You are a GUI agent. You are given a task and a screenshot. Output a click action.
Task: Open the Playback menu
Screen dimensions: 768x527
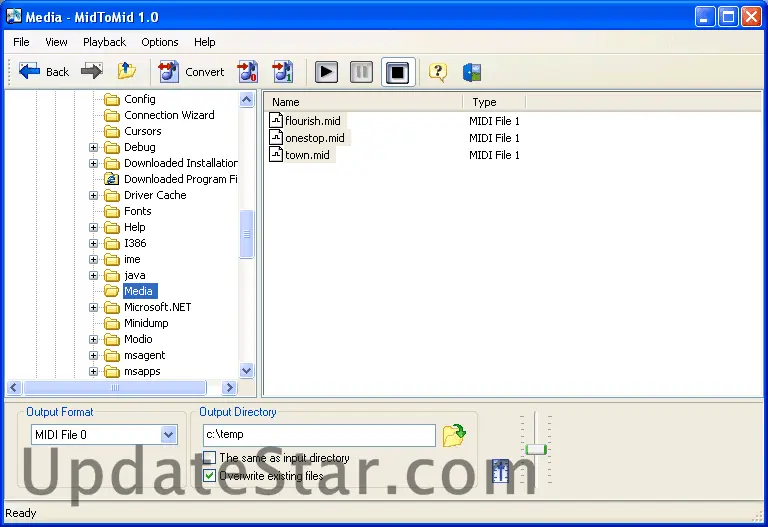[x=104, y=42]
